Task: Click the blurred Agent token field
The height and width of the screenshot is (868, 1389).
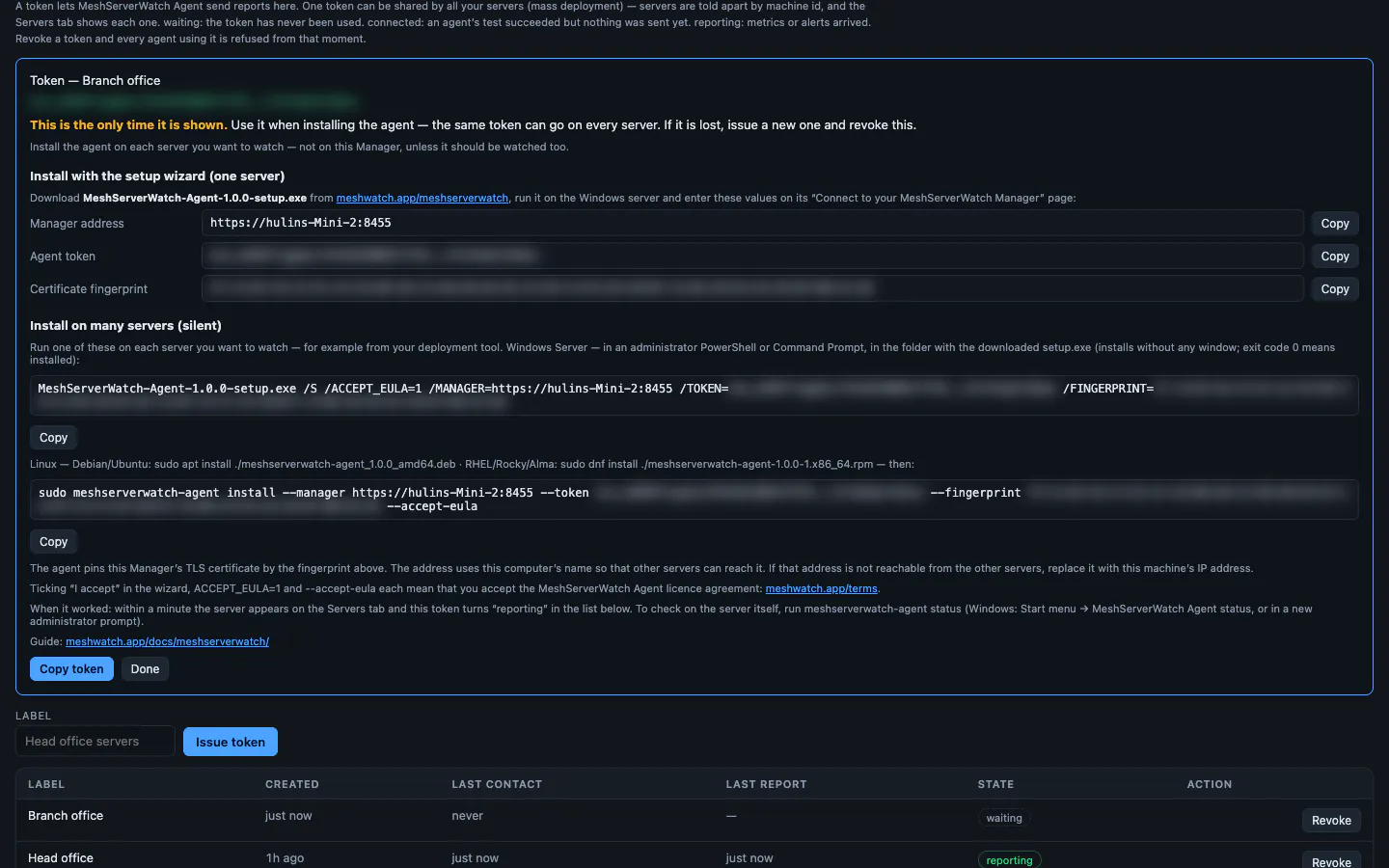Action: 752,256
